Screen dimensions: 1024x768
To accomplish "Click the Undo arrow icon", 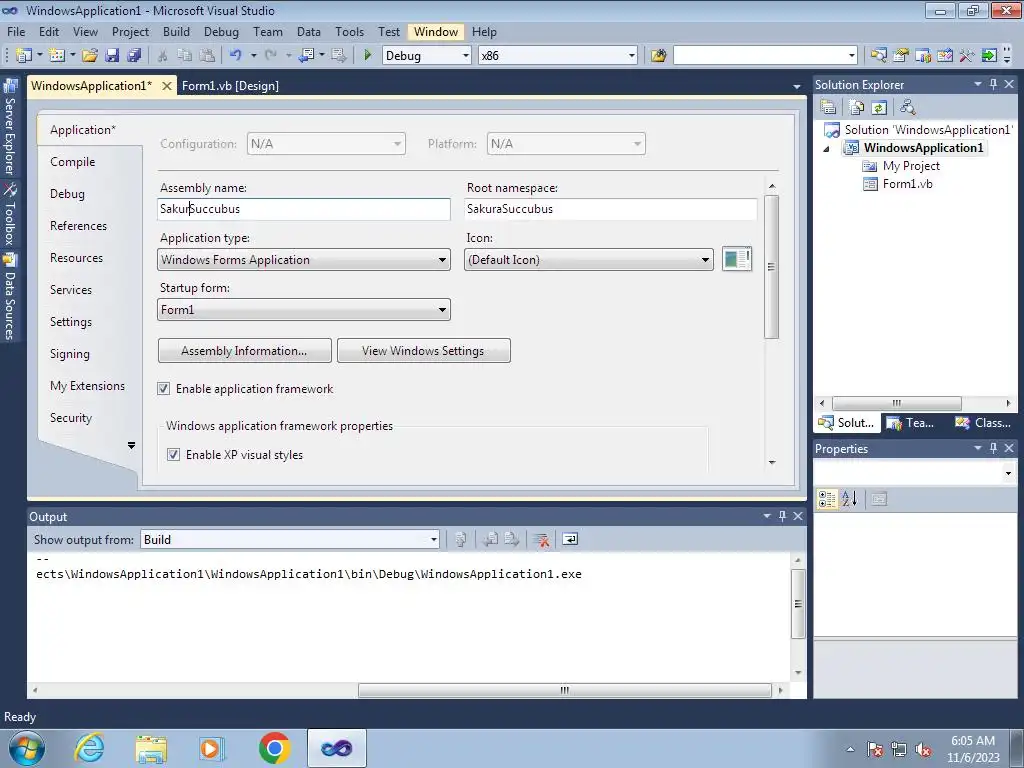I will [236, 56].
